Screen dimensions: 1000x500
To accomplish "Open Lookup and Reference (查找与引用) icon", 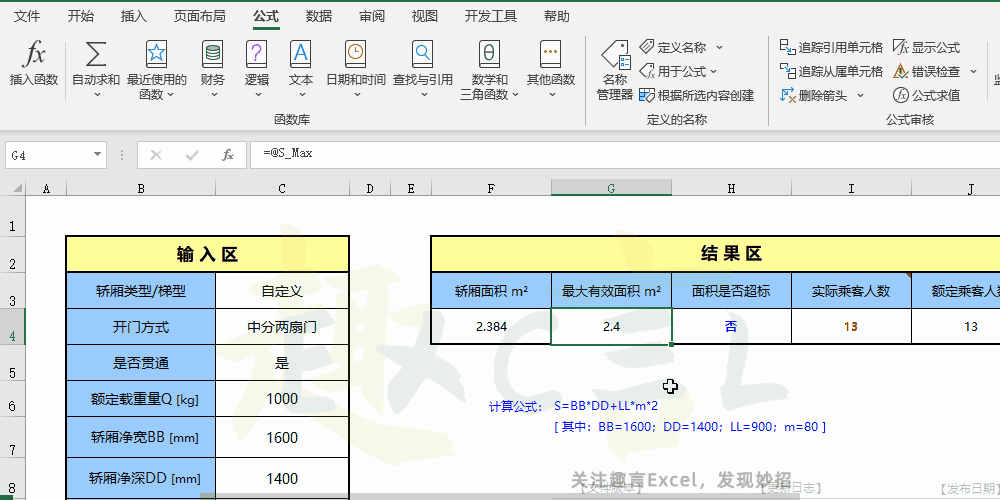I will (422, 54).
